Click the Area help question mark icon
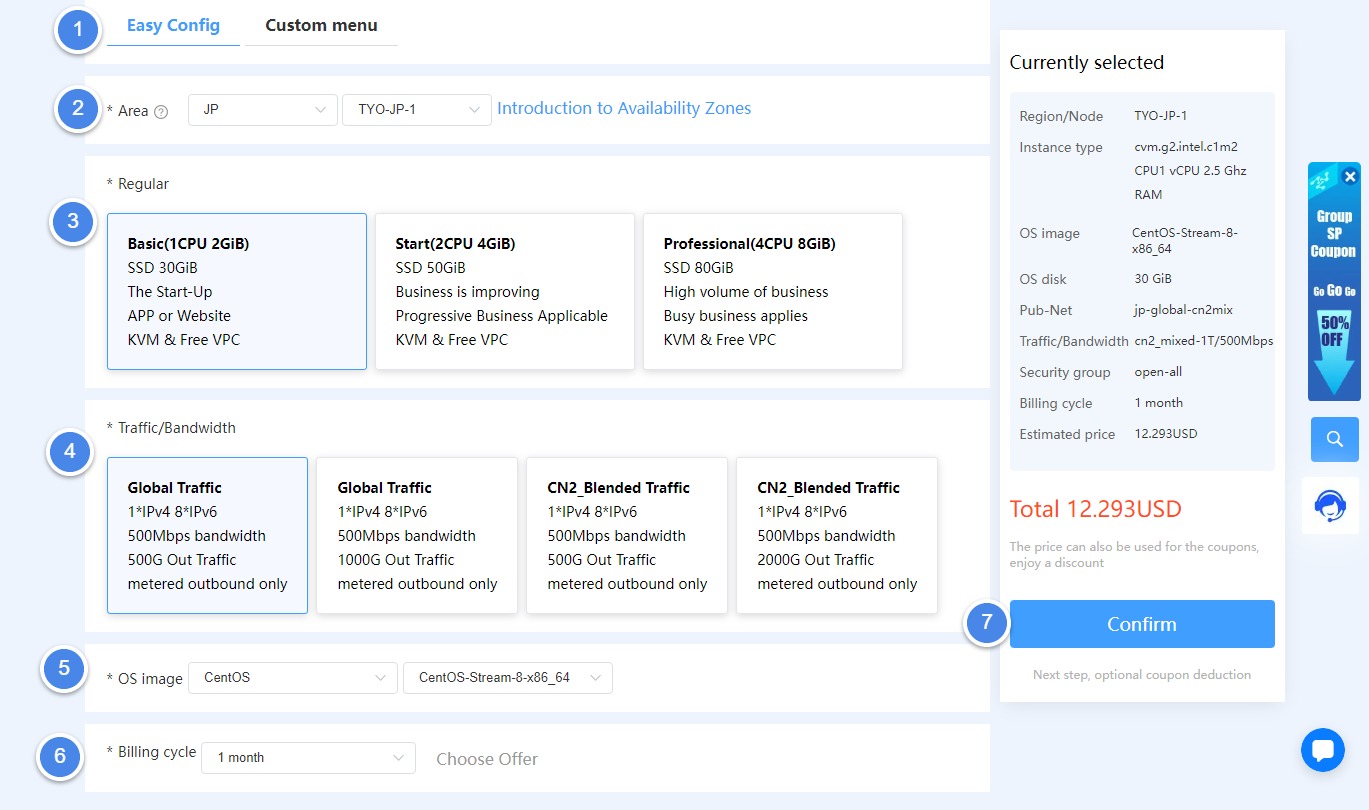Viewport: 1369px width, 810px height. (162, 112)
